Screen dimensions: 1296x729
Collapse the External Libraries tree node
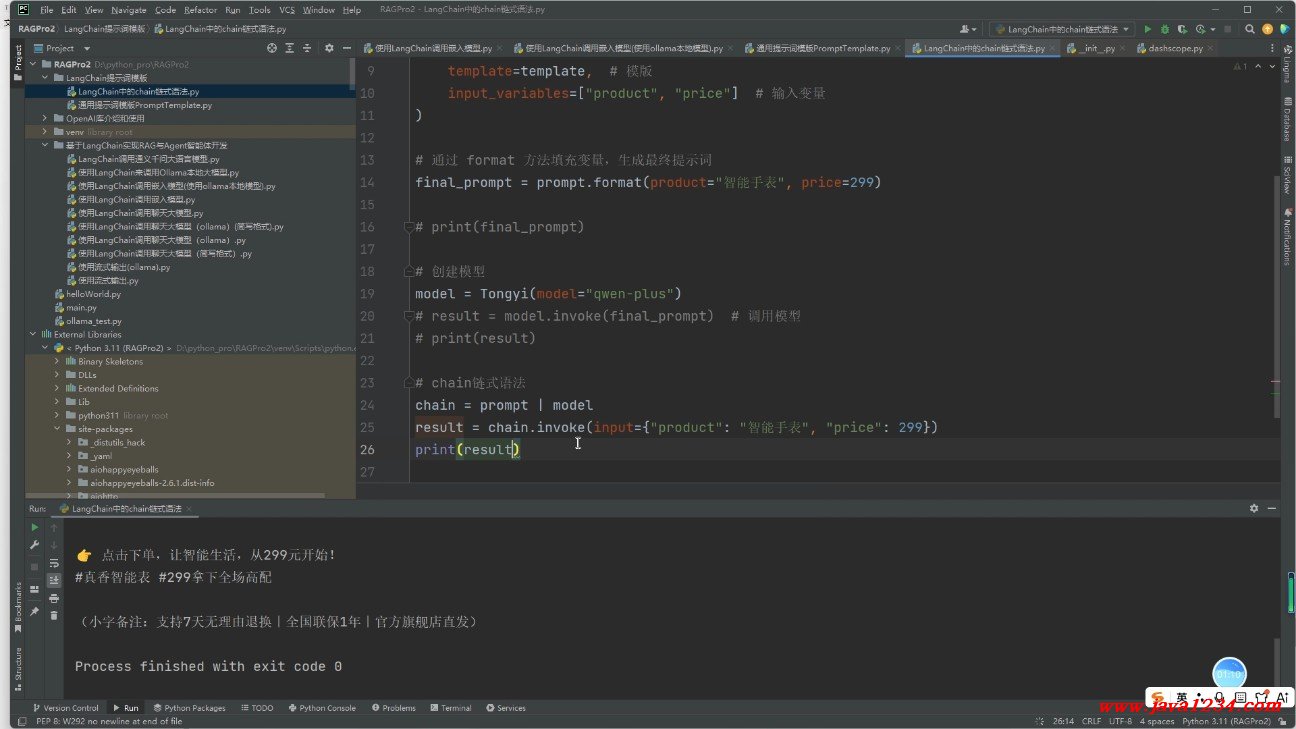pos(33,334)
